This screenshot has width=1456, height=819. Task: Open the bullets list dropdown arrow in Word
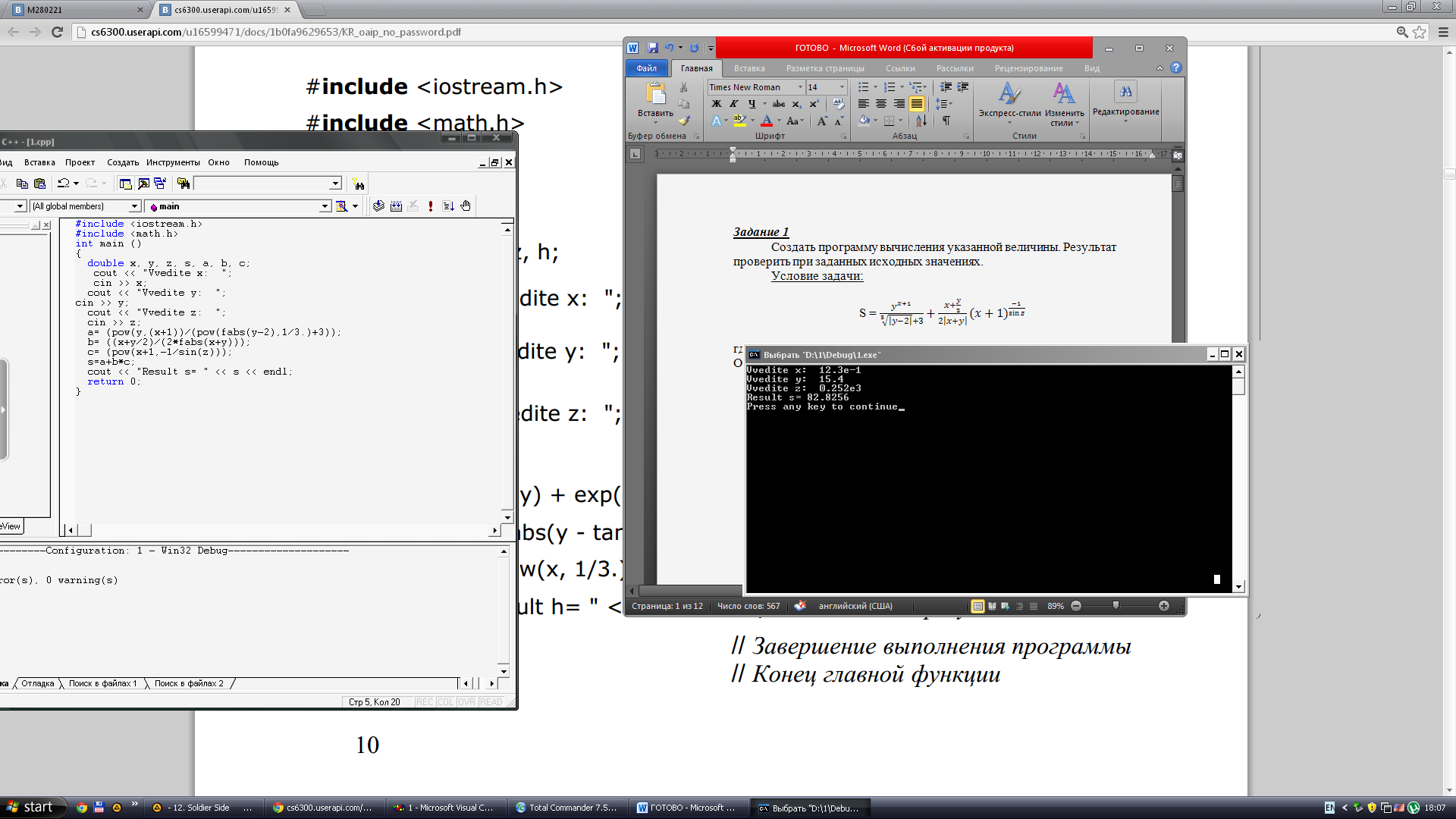point(875,87)
